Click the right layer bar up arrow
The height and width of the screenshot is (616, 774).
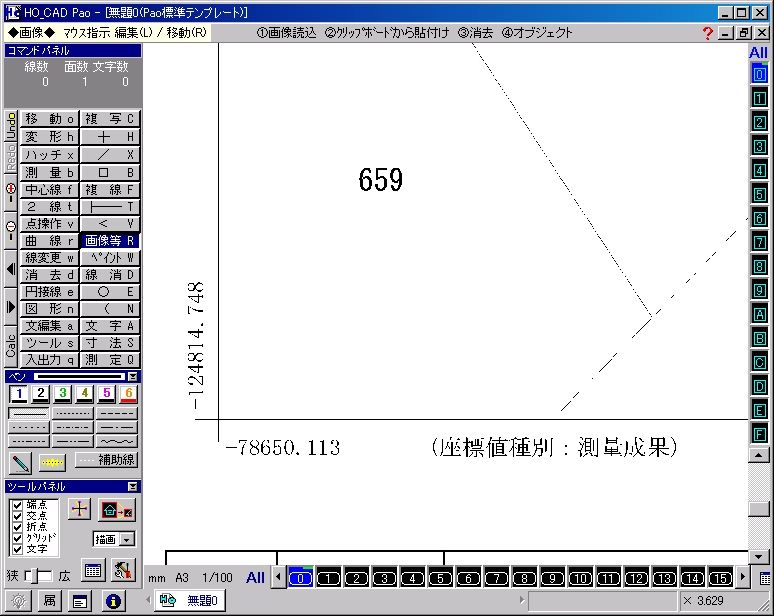pos(758,455)
